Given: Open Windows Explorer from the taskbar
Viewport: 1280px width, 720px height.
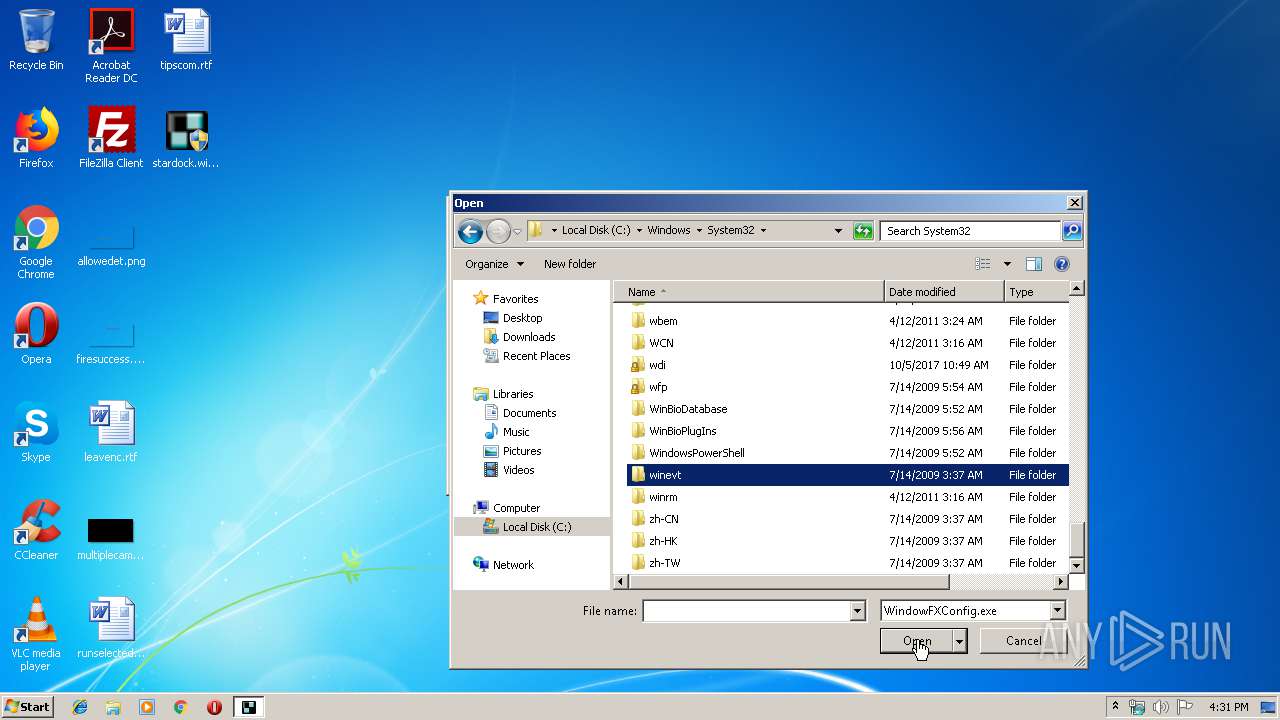Looking at the screenshot, I should (x=113, y=707).
